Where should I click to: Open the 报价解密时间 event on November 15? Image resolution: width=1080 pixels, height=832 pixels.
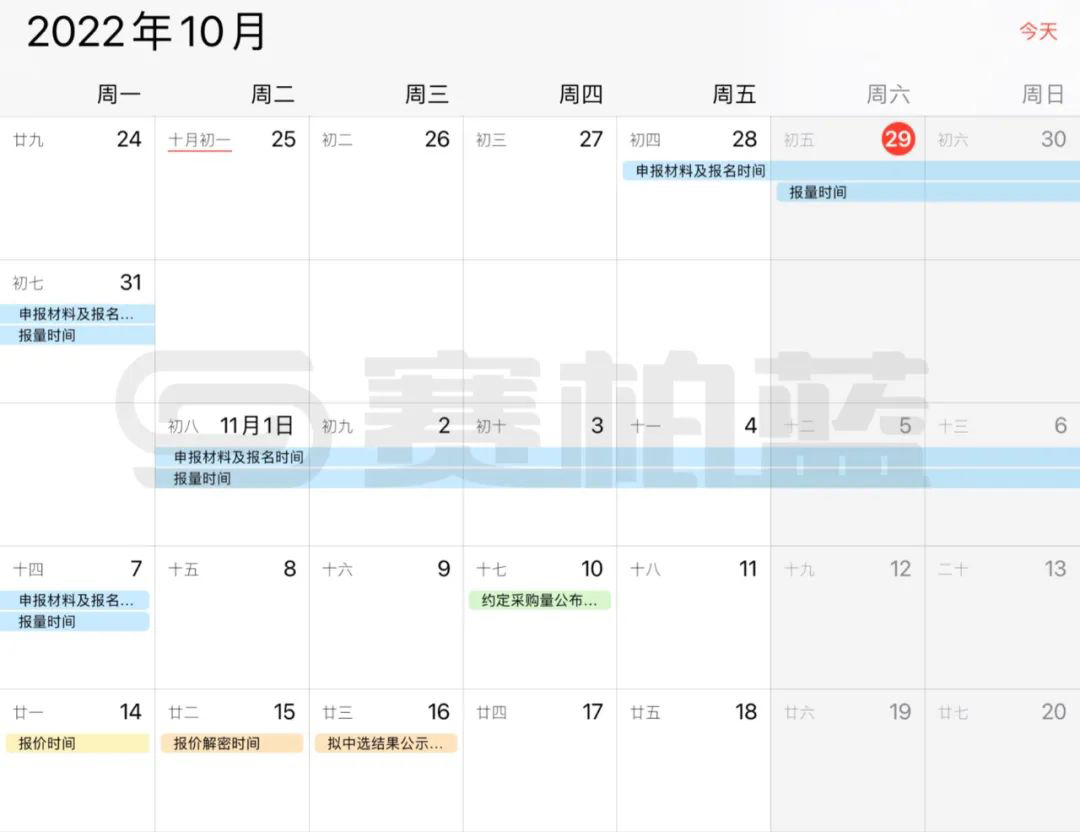[x=231, y=743]
